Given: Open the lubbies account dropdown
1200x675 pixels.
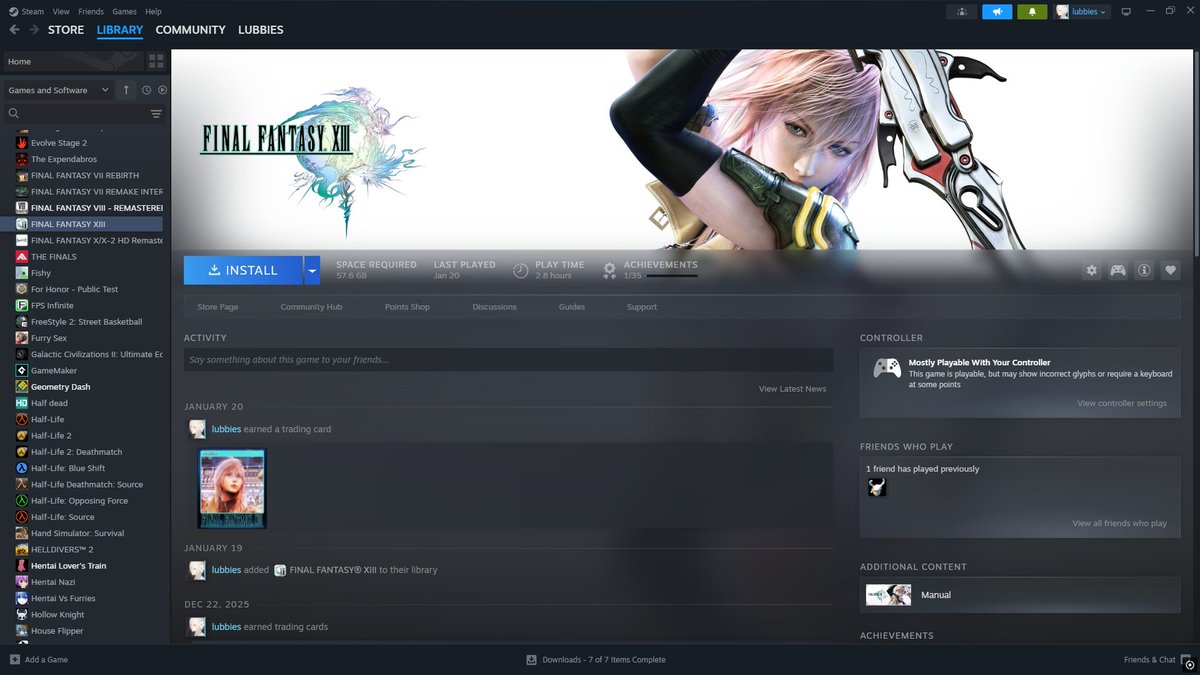Looking at the screenshot, I should (x=1082, y=12).
